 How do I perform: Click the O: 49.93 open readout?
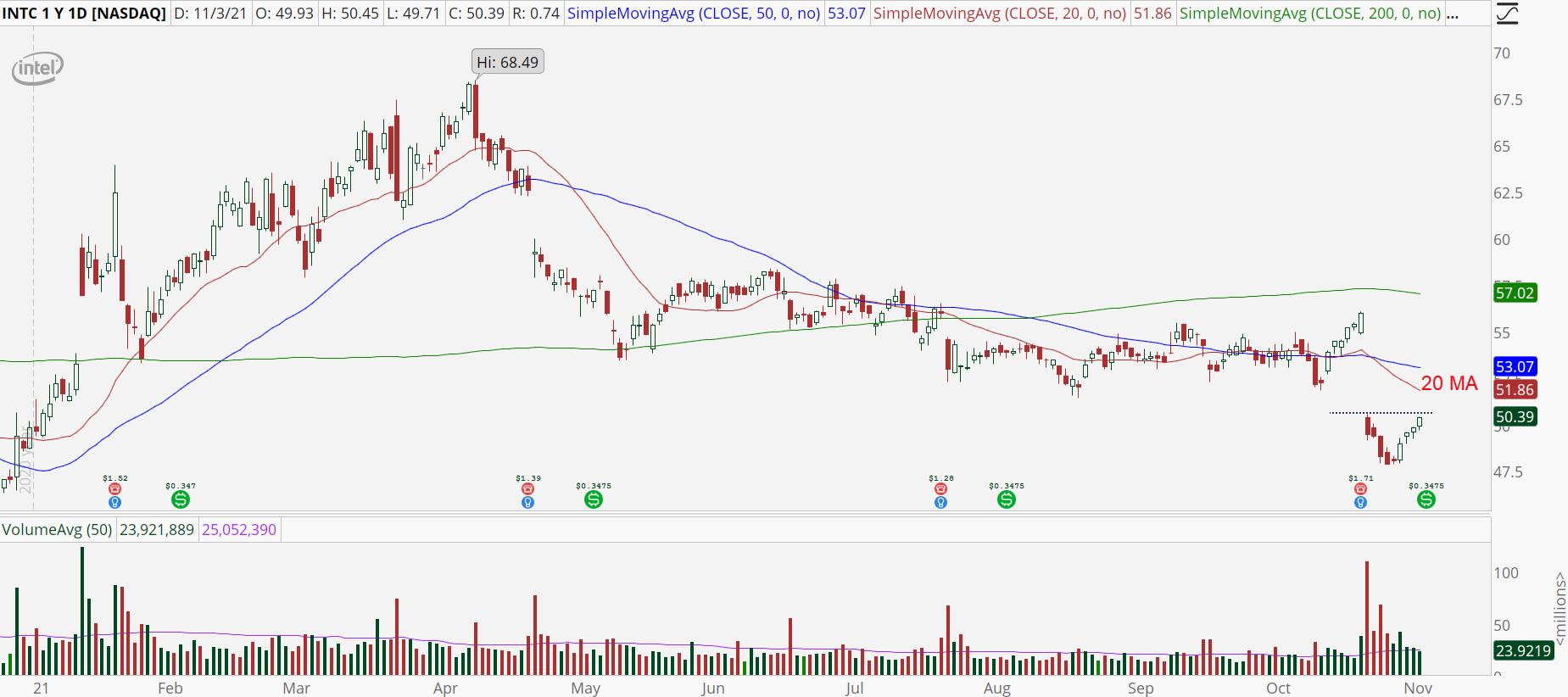pyautogui.click(x=284, y=14)
